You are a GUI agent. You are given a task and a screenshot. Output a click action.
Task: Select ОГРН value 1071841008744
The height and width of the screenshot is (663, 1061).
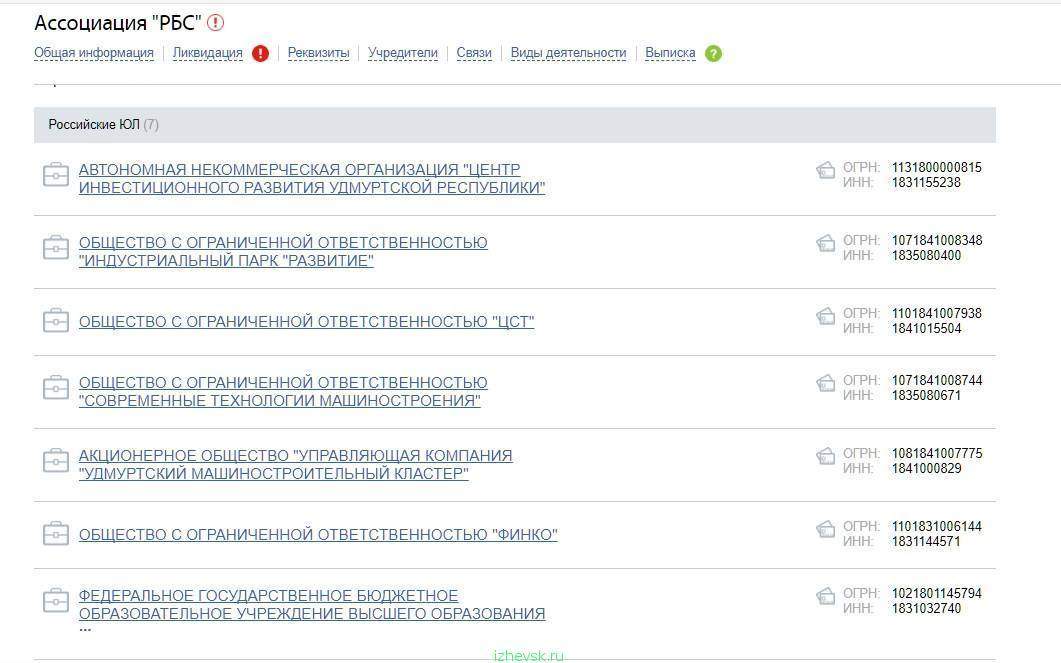click(x=937, y=380)
